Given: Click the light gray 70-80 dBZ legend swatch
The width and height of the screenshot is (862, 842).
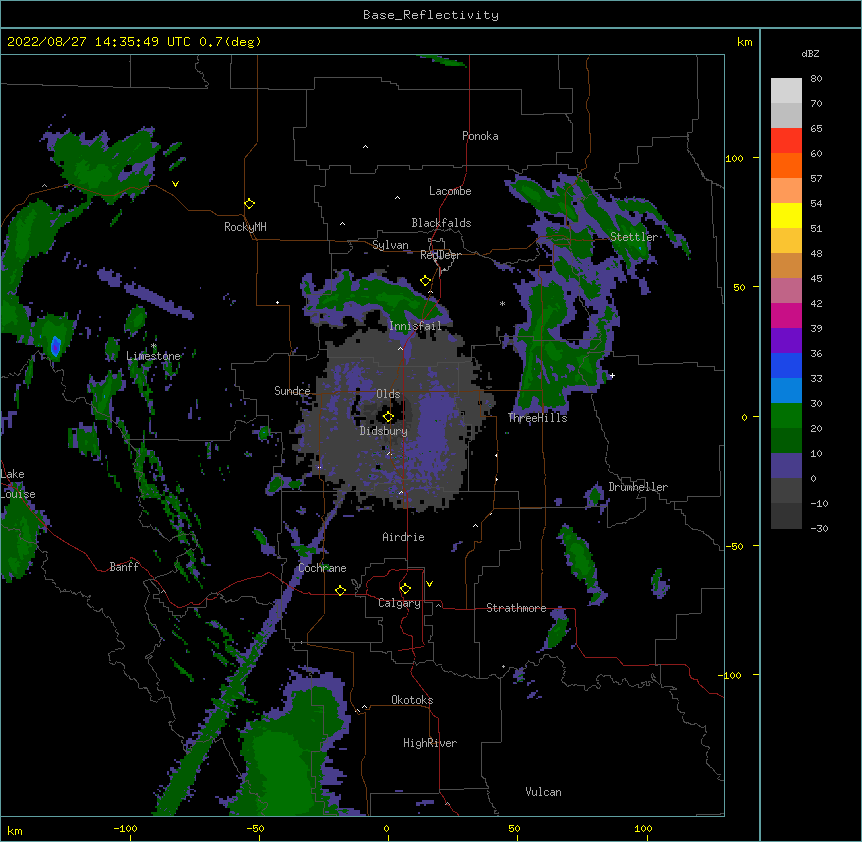Looking at the screenshot, I should (x=786, y=91).
